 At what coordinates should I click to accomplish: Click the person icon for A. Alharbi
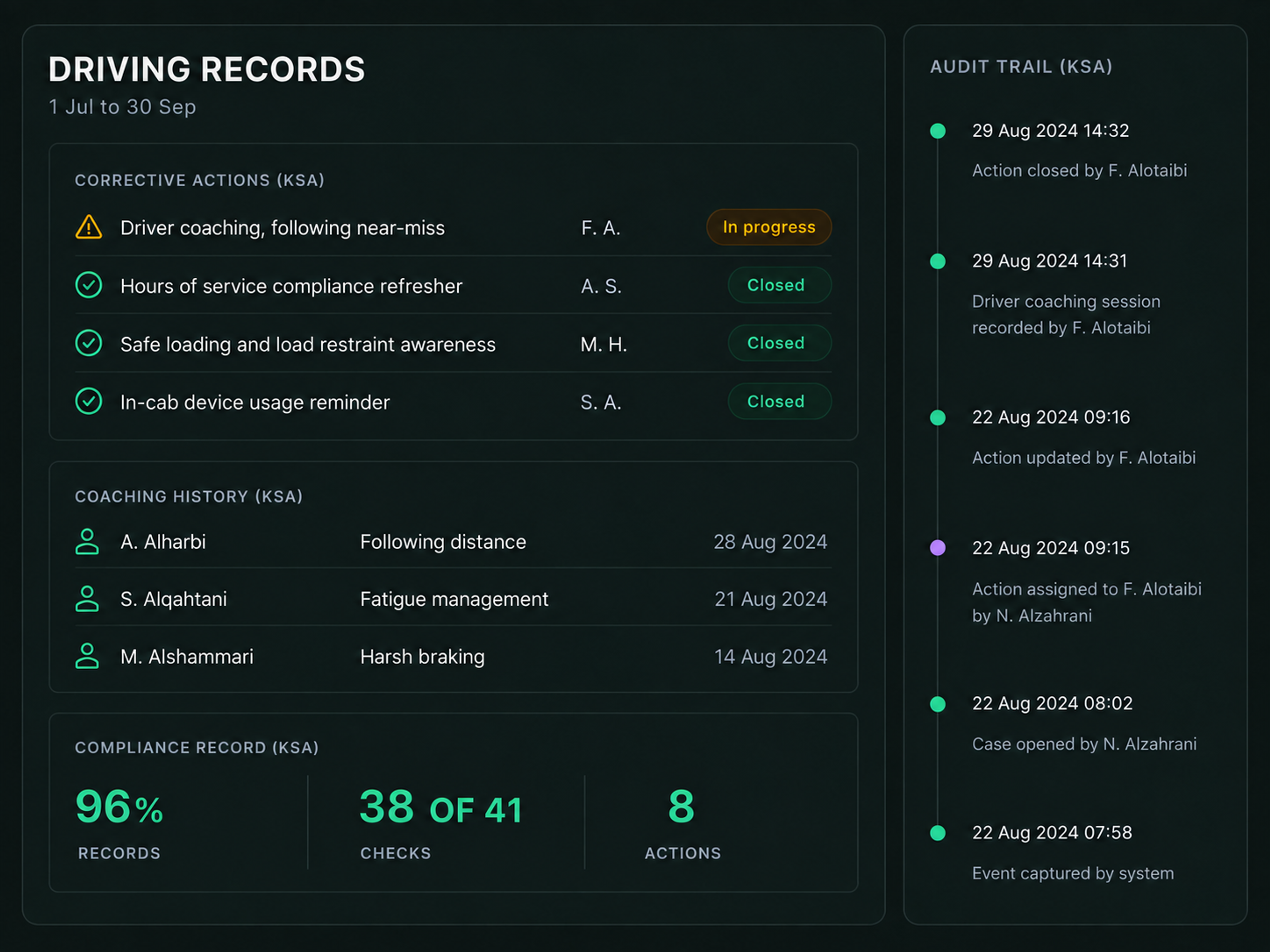tap(87, 541)
